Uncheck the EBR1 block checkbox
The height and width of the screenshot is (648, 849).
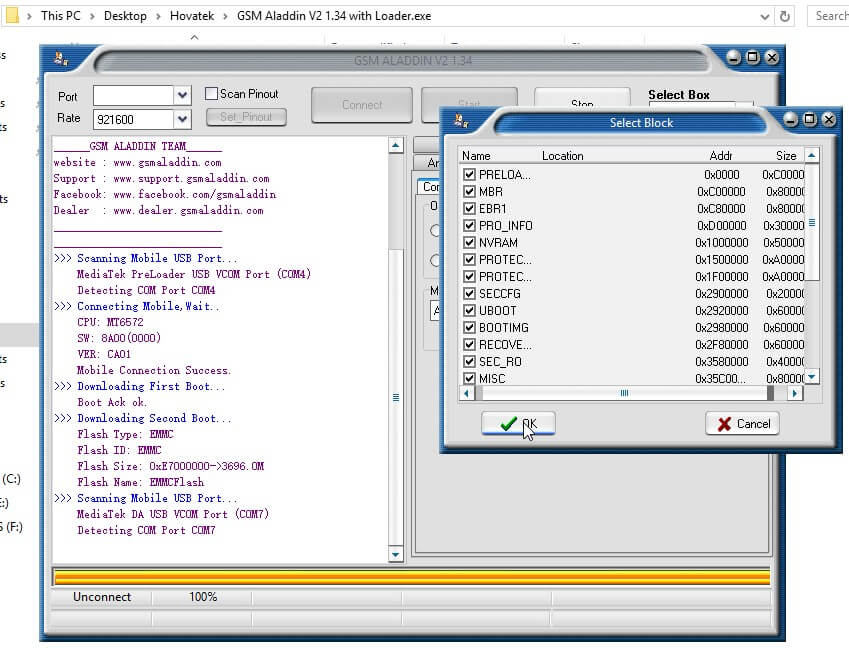click(x=469, y=208)
